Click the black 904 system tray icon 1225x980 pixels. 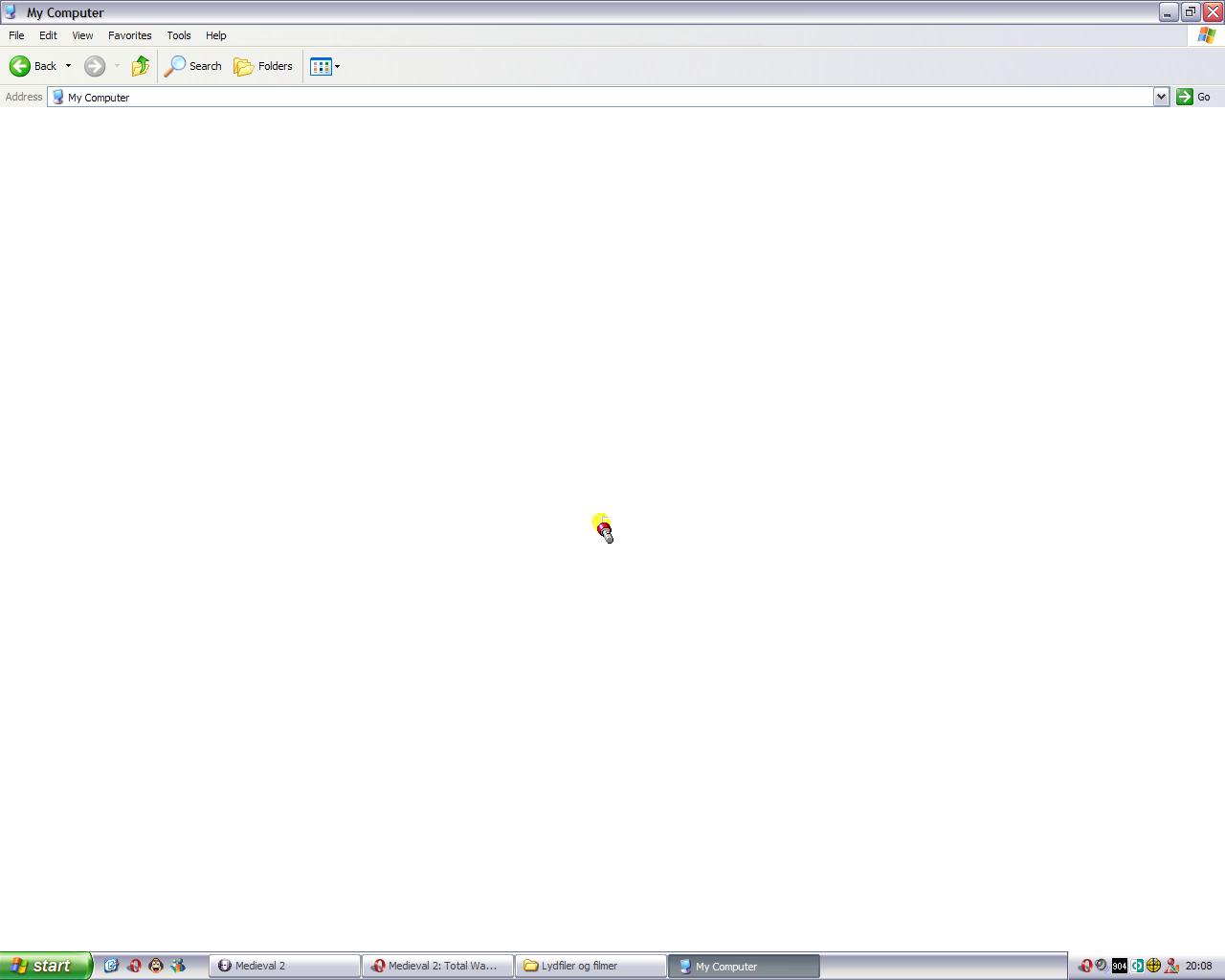tap(1119, 966)
